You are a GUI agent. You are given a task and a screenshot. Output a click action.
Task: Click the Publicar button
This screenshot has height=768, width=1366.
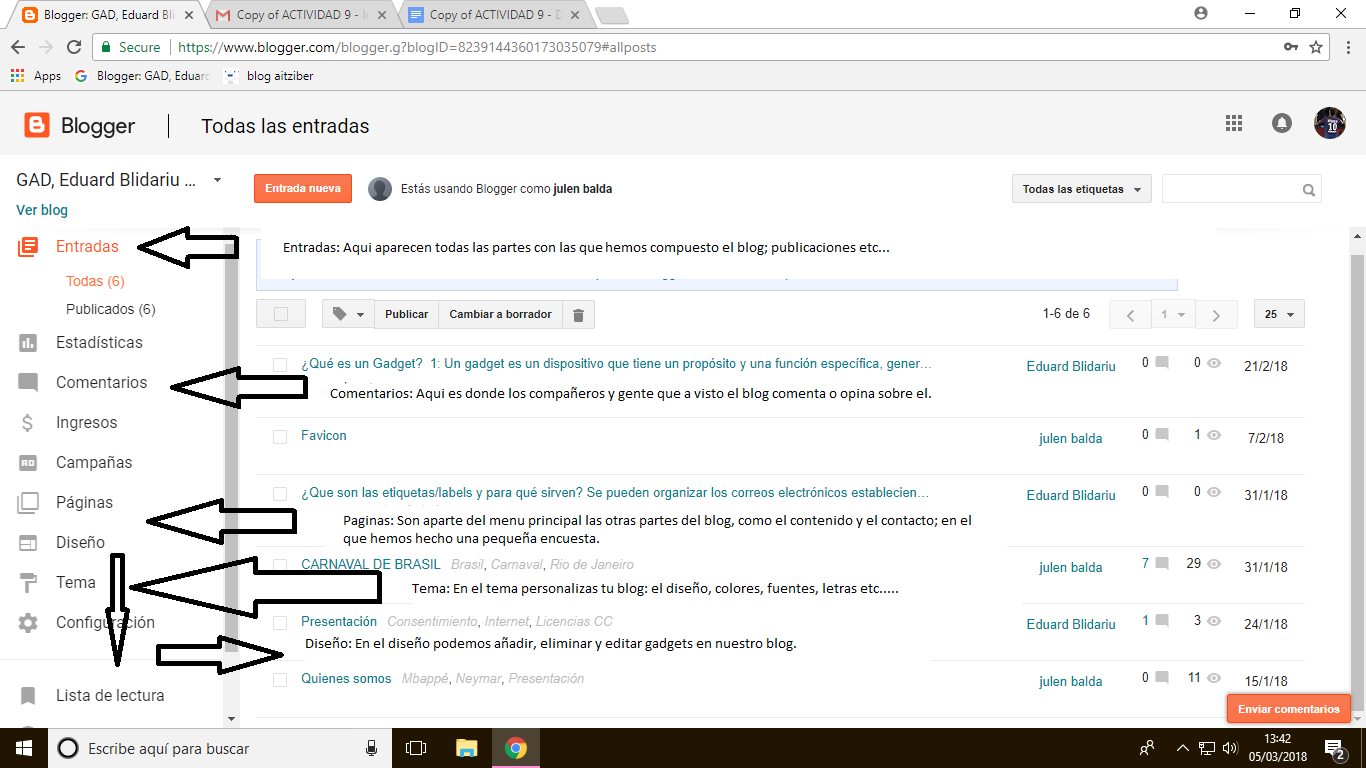point(407,314)
